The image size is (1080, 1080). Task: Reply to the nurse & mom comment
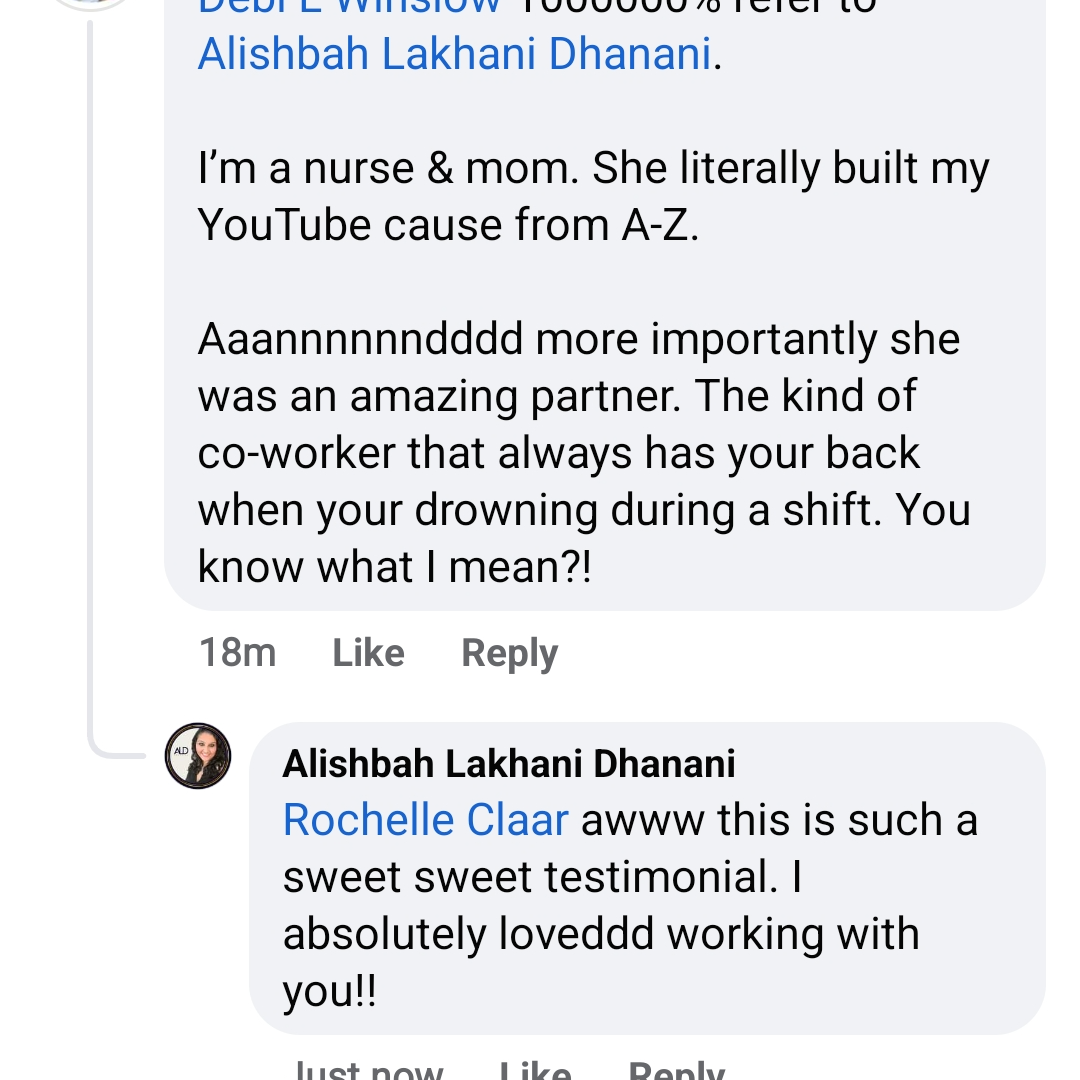click(x=509, y=653)
